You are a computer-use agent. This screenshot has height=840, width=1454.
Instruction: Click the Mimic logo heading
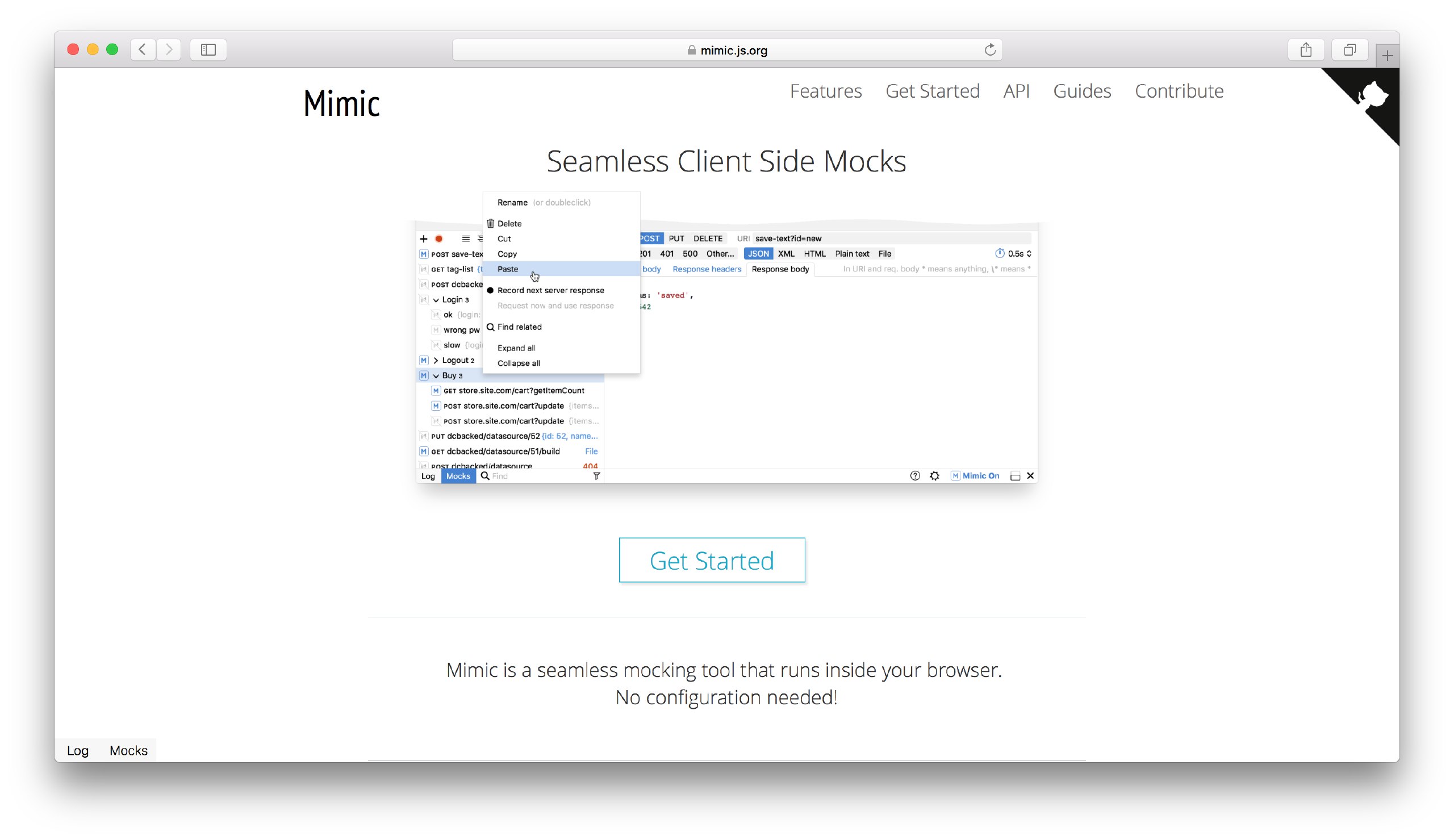point(341,103)
